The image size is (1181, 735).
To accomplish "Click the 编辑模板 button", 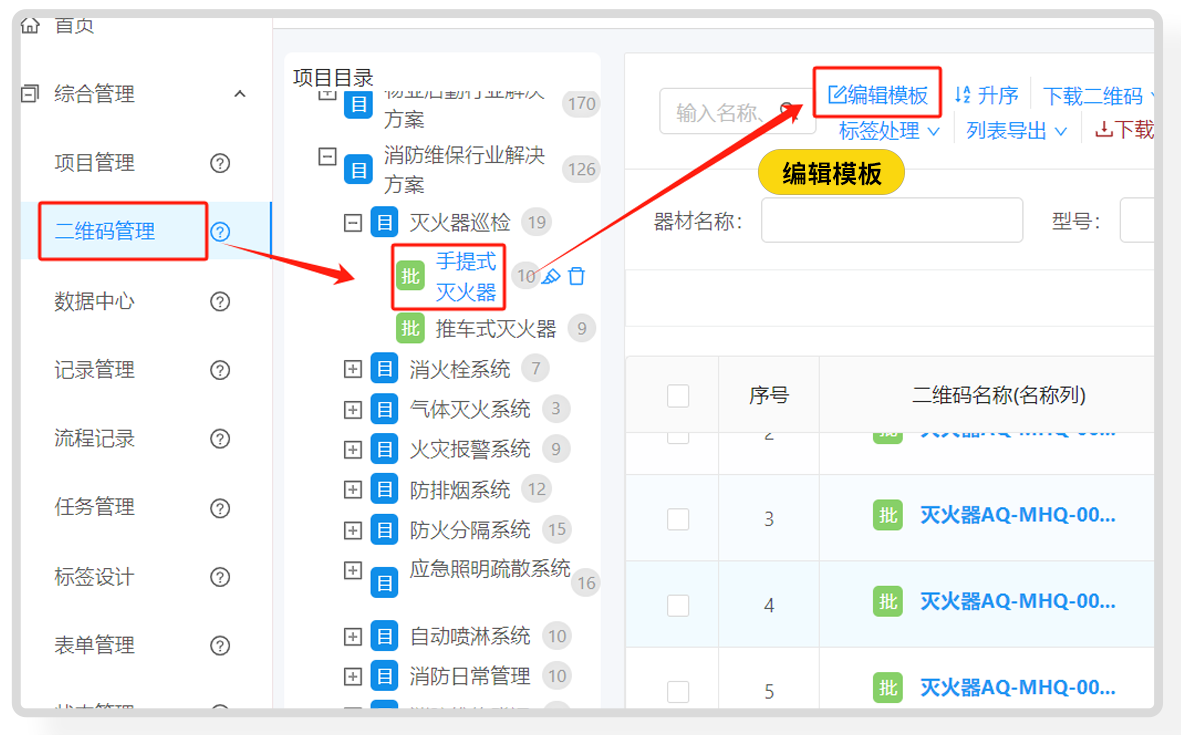I will coord(877,95).
